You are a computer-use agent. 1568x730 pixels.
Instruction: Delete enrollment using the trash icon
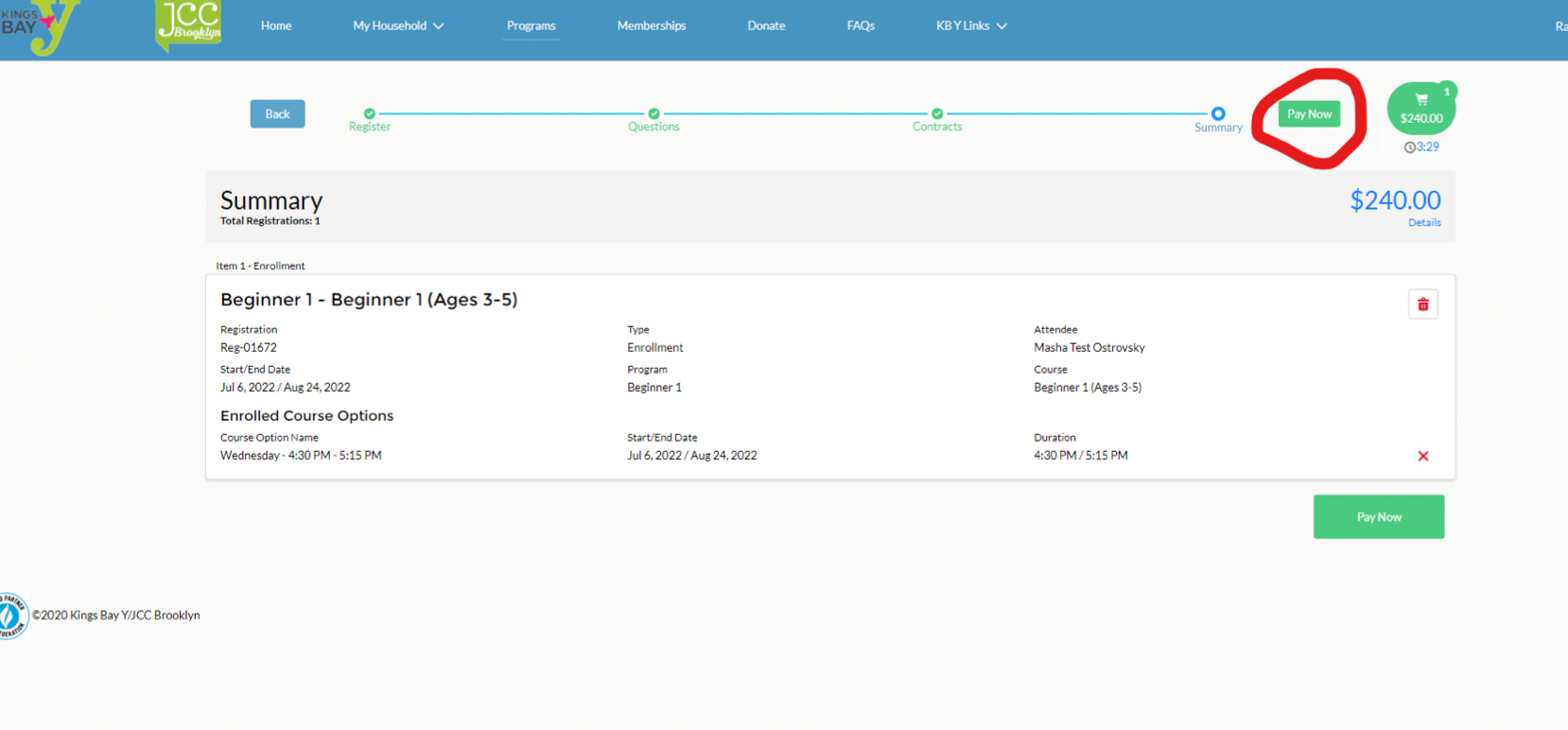[x=1422, y=304]
